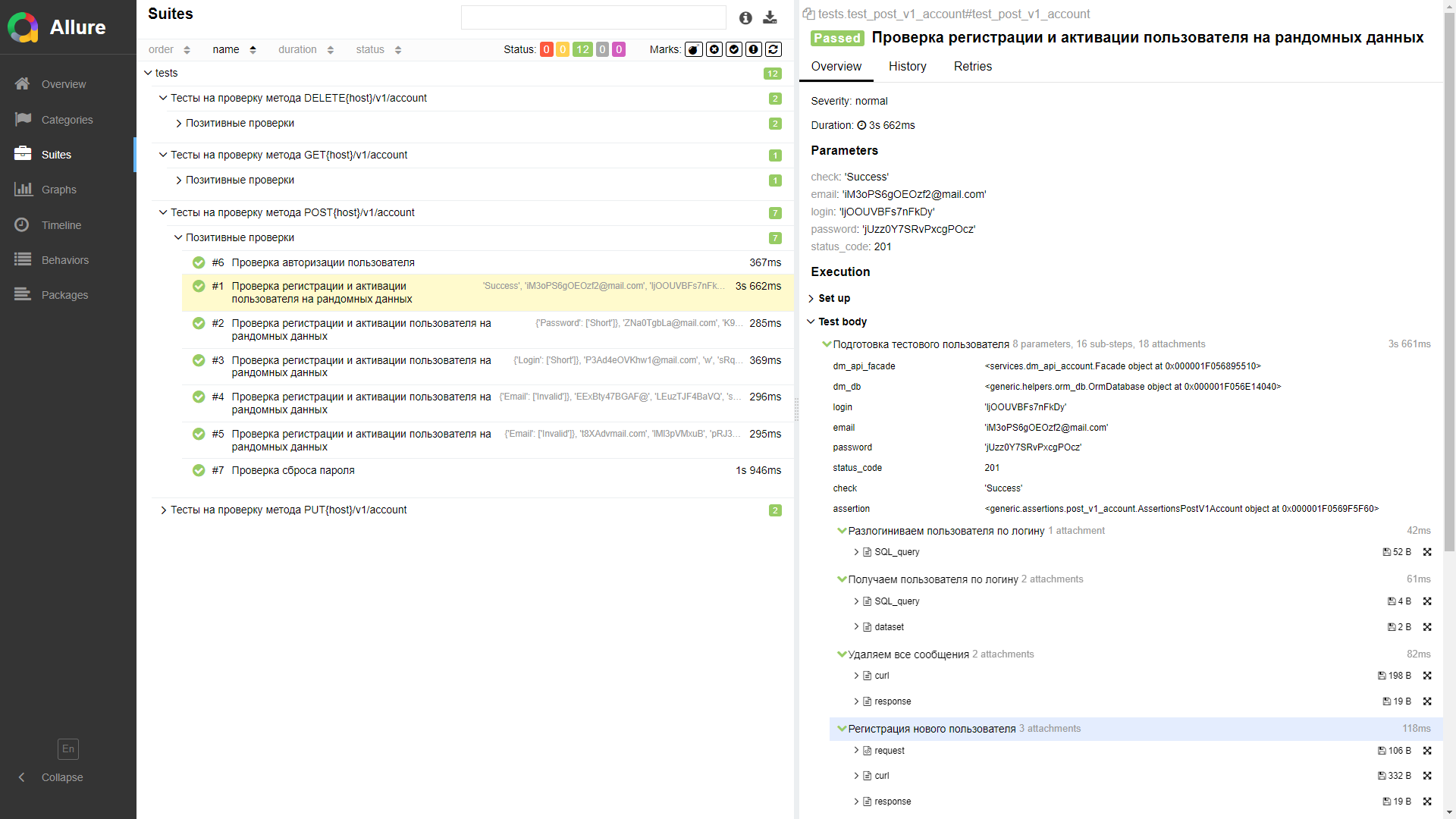
Task: Click passed status icon of test #5
Action: 199,434
